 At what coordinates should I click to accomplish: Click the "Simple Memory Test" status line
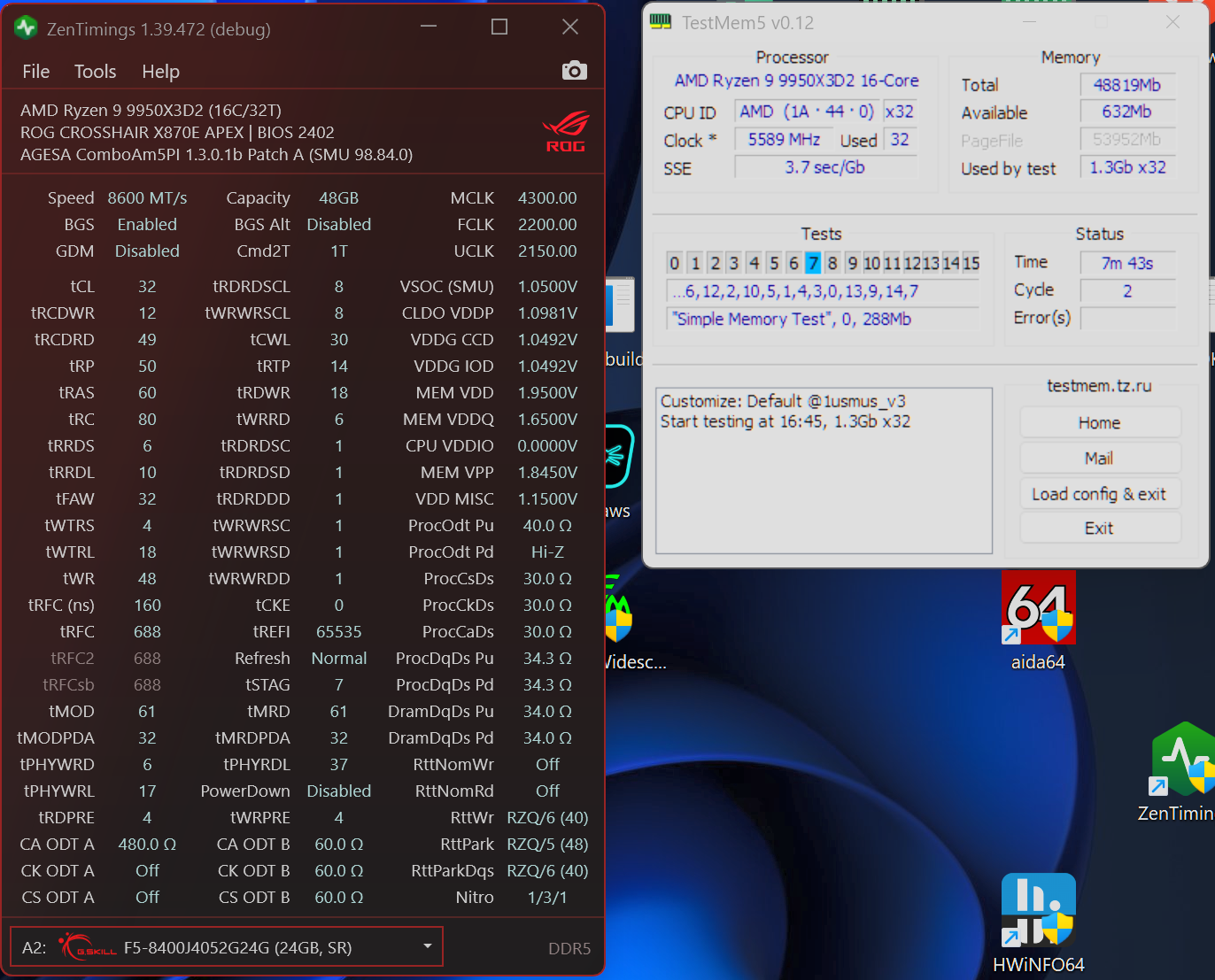(x=823, y=319)
